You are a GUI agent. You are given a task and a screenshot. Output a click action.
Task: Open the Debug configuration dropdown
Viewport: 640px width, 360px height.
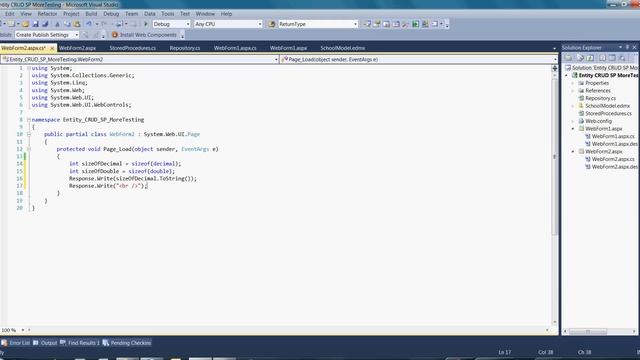(x=188, y=24)
